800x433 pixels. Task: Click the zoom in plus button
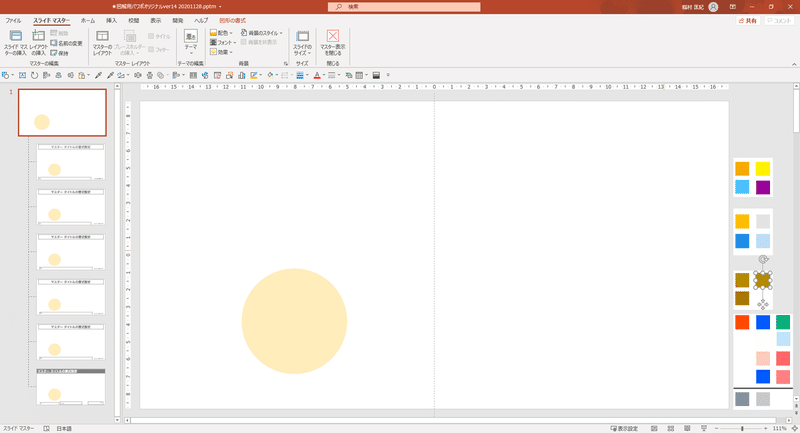pos(766,428)
